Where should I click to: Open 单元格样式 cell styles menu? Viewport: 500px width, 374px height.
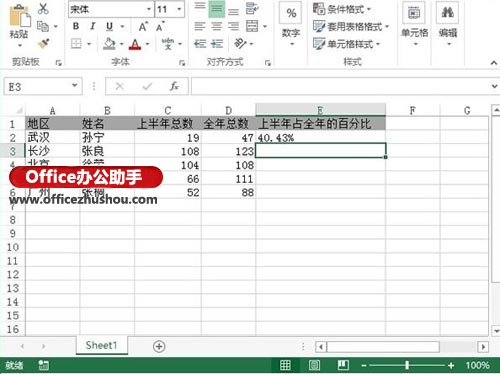(347, 44)
